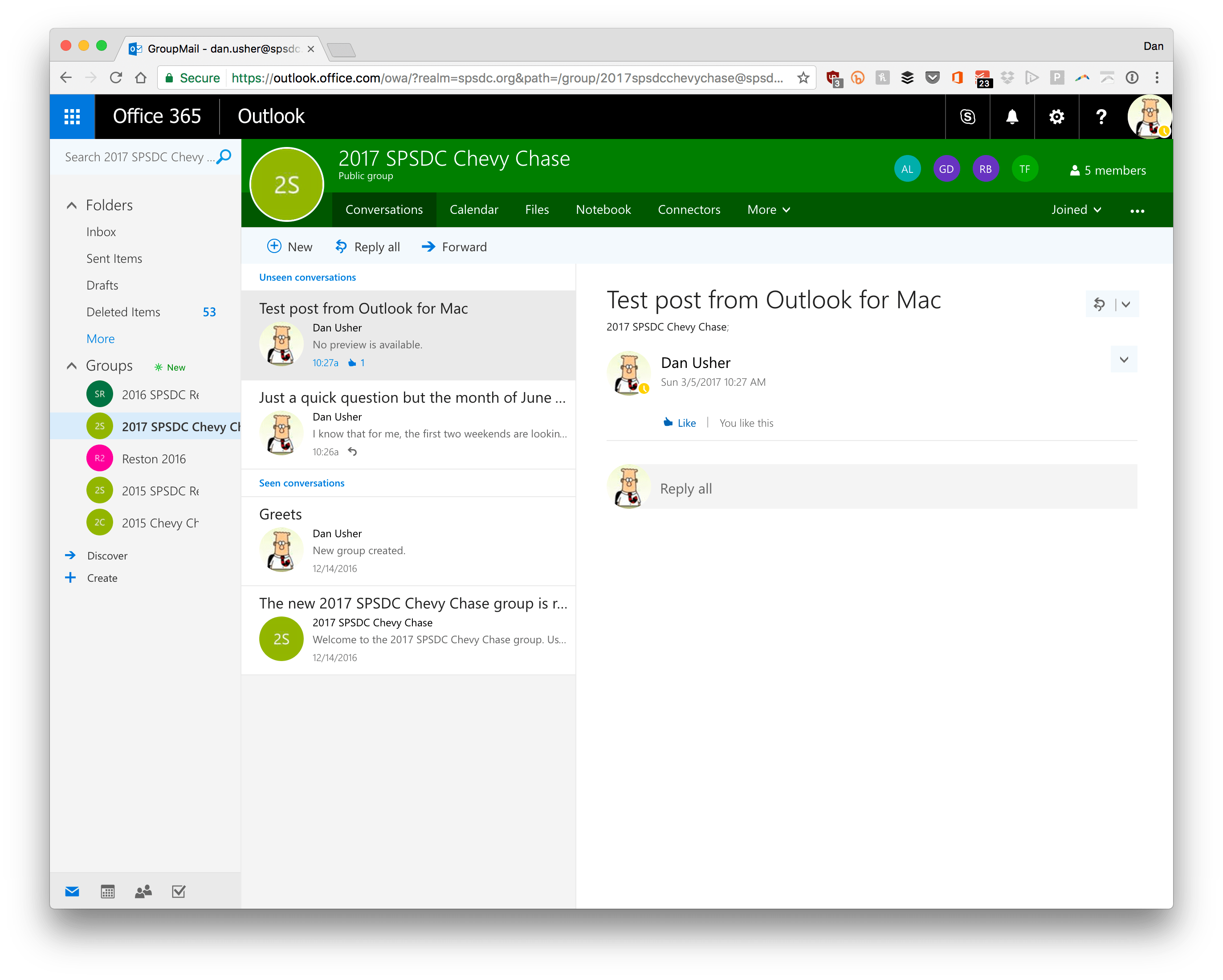The image size is (1223, 980).
Task: Open the Office 365 app launcher grid
Action: [x=72, y=116]
